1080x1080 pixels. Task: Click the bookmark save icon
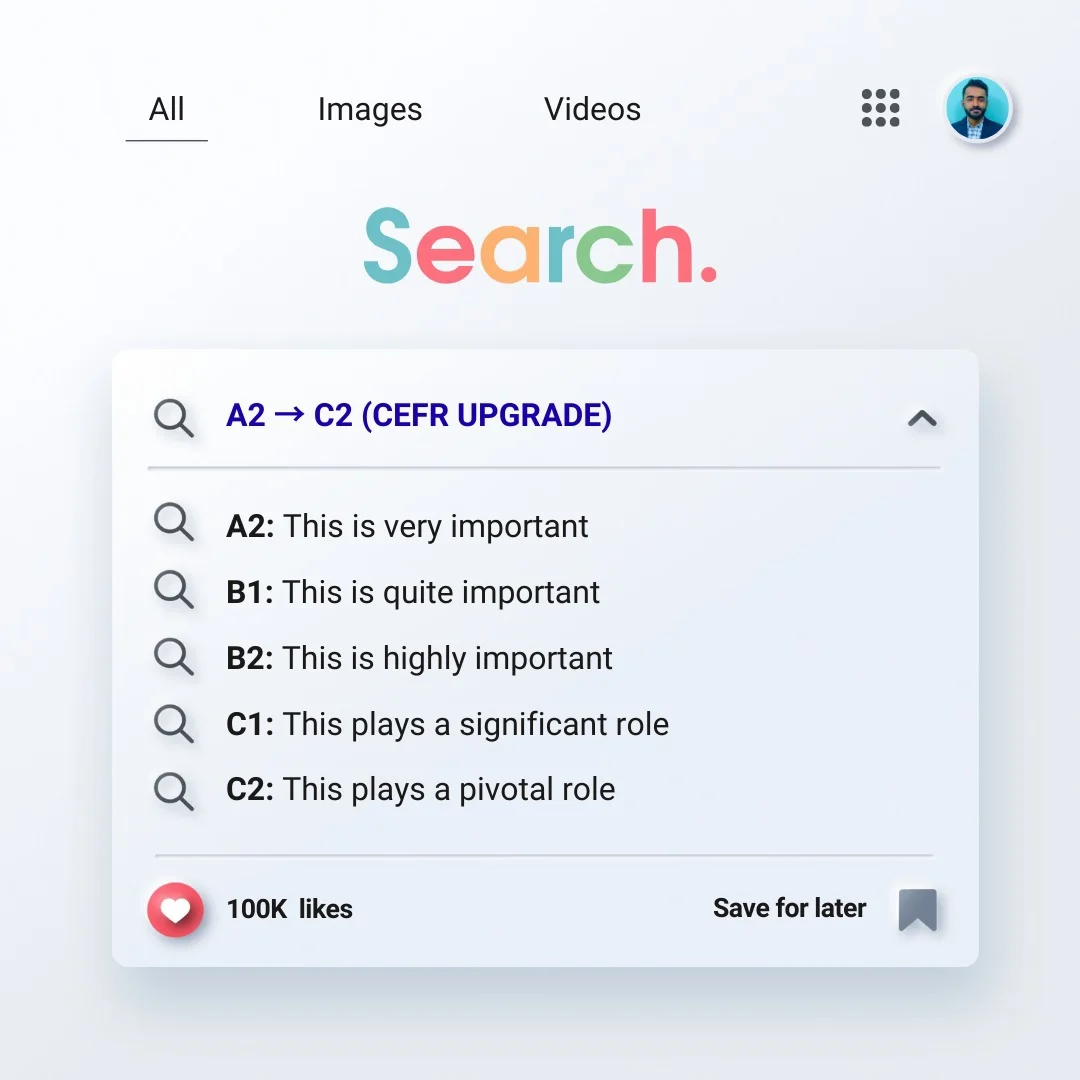917,909
